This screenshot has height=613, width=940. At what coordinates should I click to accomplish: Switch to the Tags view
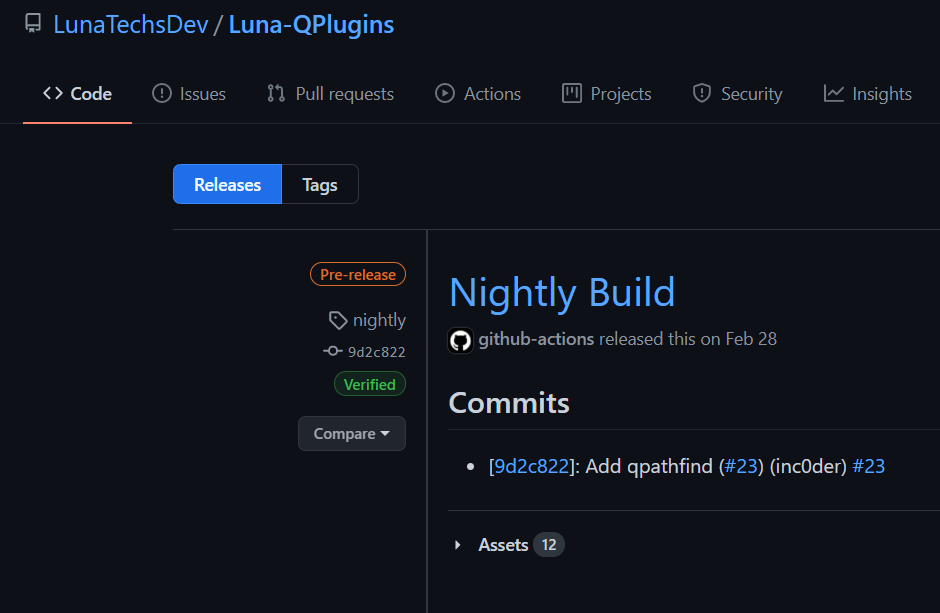(x=320, y=185)
